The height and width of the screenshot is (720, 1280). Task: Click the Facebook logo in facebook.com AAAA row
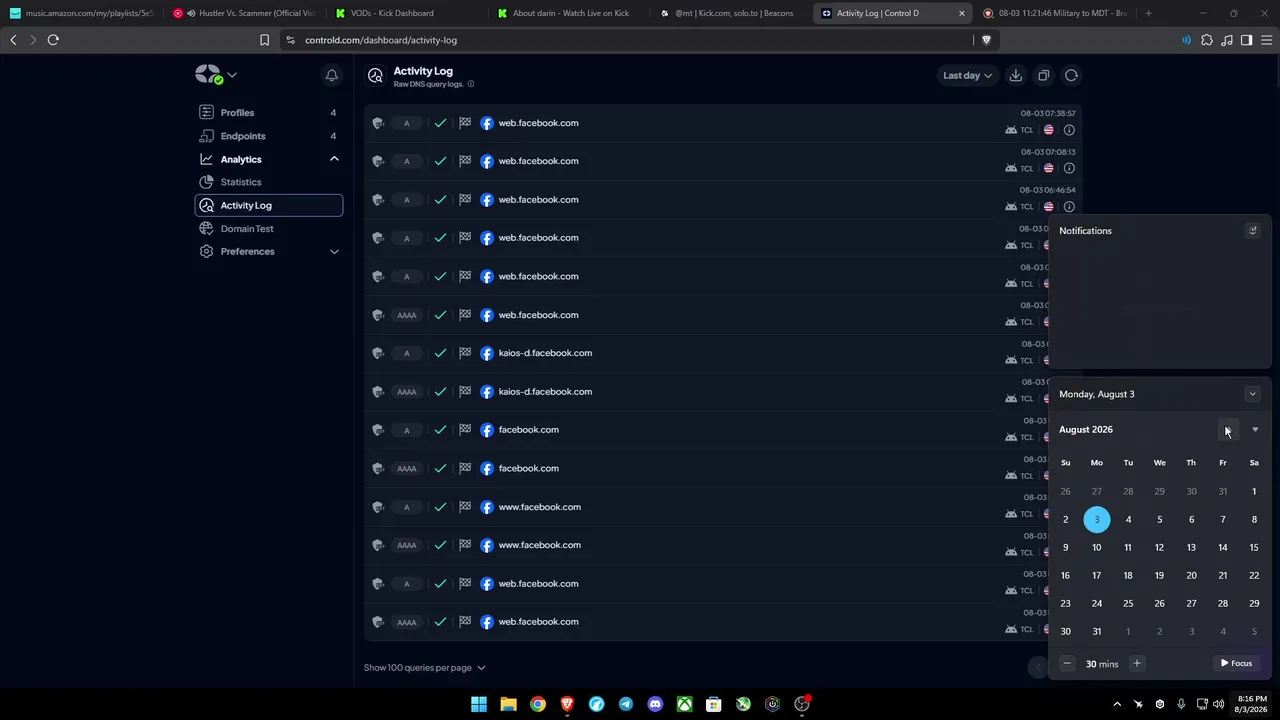[x=487, y=468]
